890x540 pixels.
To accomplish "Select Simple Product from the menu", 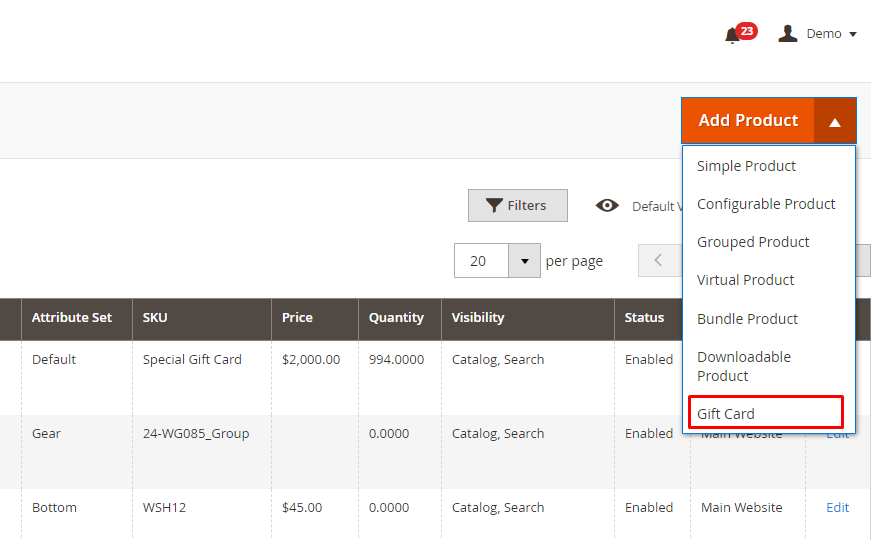I will [x=746, y=166].
